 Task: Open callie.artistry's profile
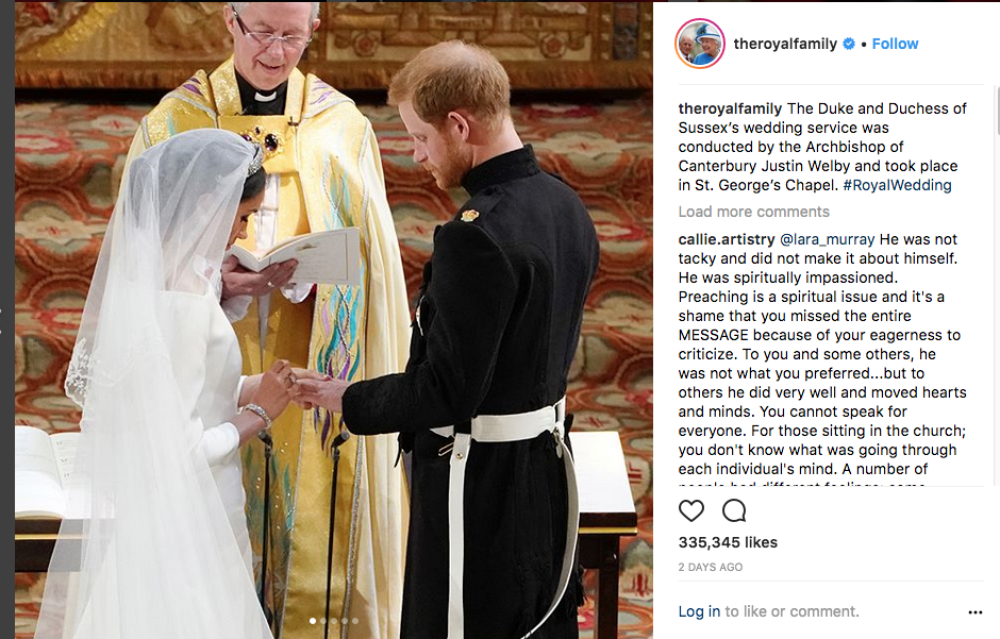(726, 239)
